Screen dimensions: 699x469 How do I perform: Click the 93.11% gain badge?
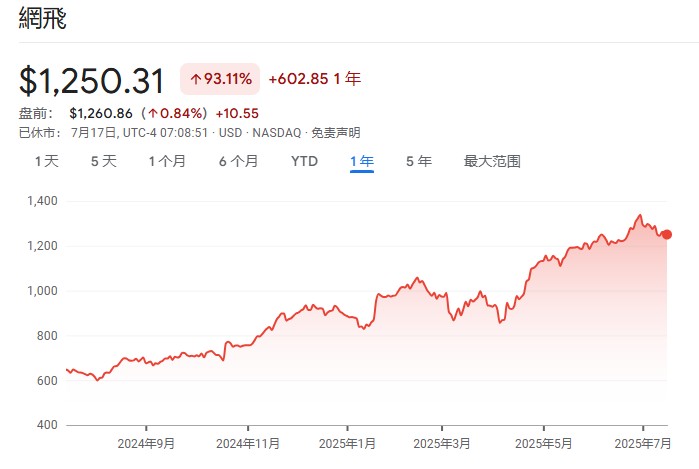[x=220, y=79]
